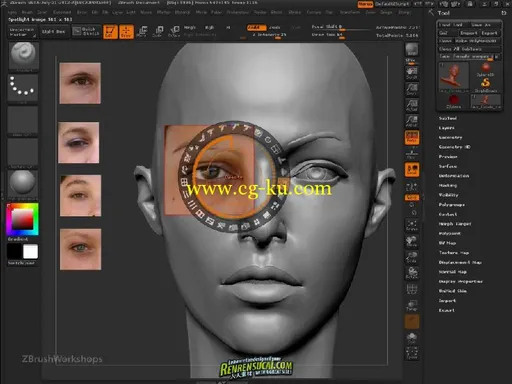512x384 pixels.
Task: Click the AAHalf icon
Action: click(412, 121)
